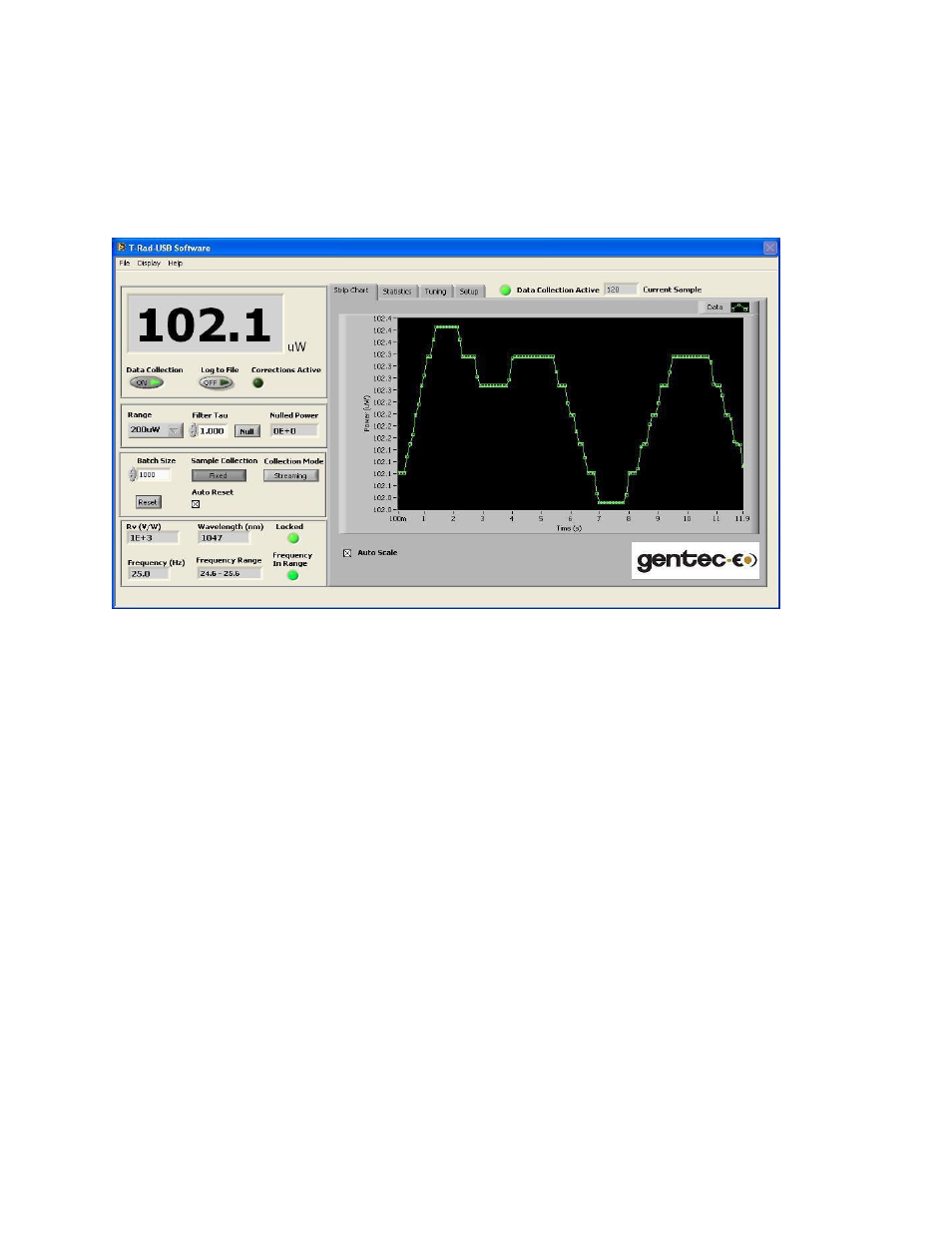Click the '100m' x-axis start value
The image size is (952, 1233).
397,519
